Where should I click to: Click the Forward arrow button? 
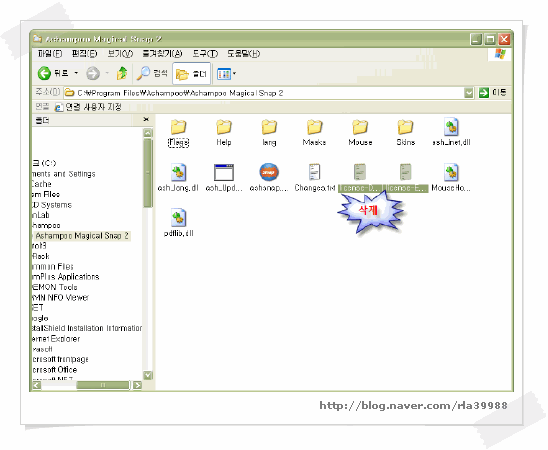(x=93, y=73)
